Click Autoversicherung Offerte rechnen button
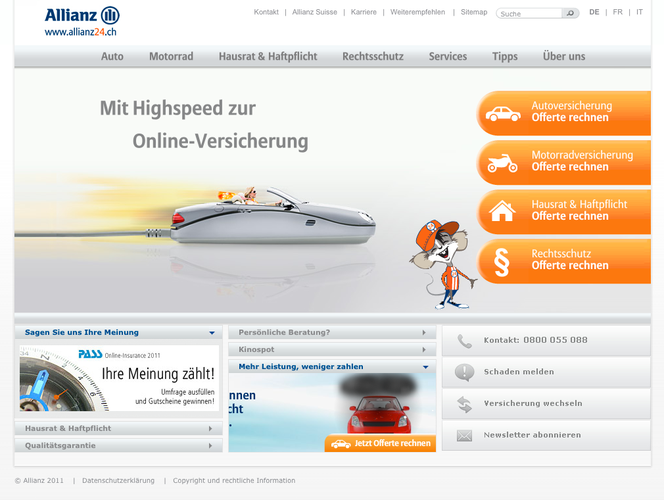 tap(564, 113)
